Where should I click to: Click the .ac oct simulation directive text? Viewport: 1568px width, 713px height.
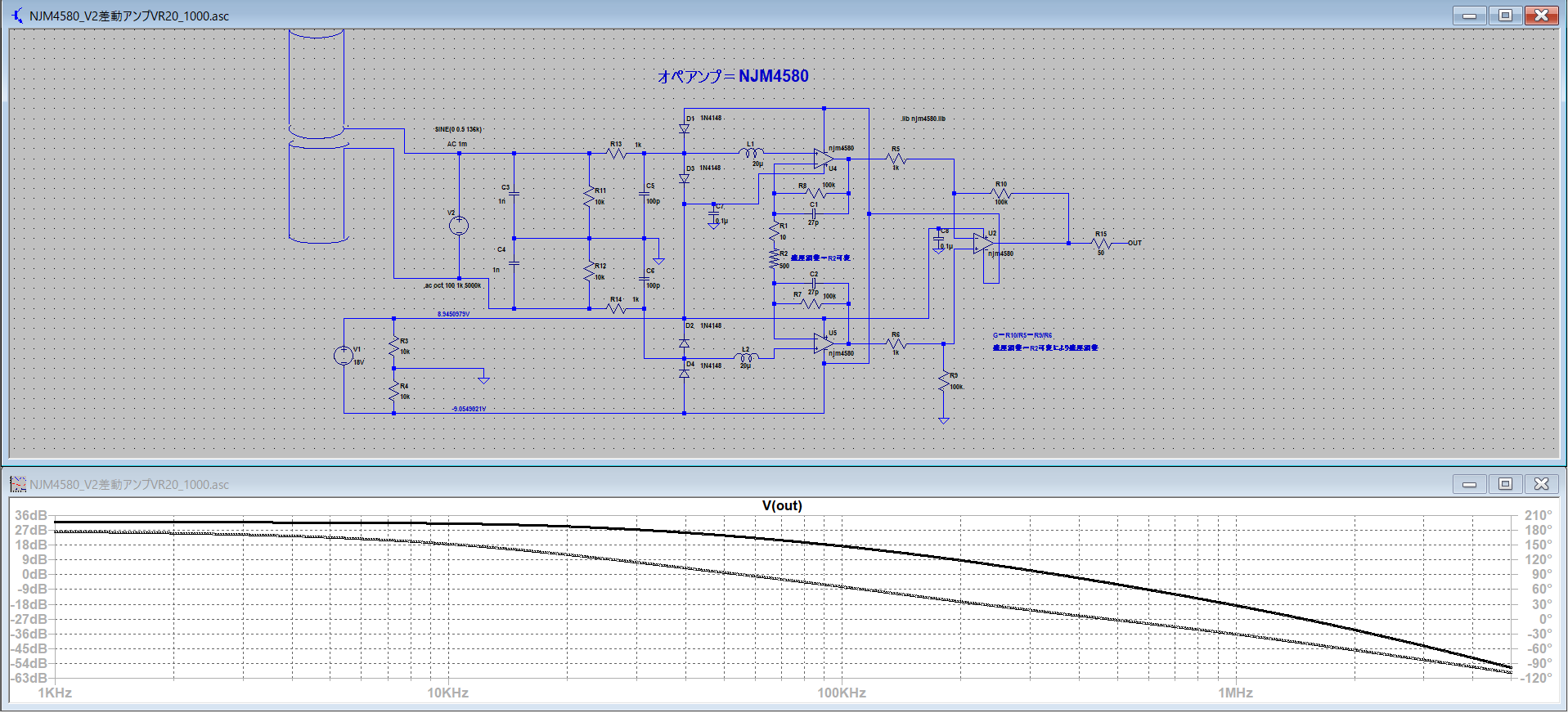point(452,285)
